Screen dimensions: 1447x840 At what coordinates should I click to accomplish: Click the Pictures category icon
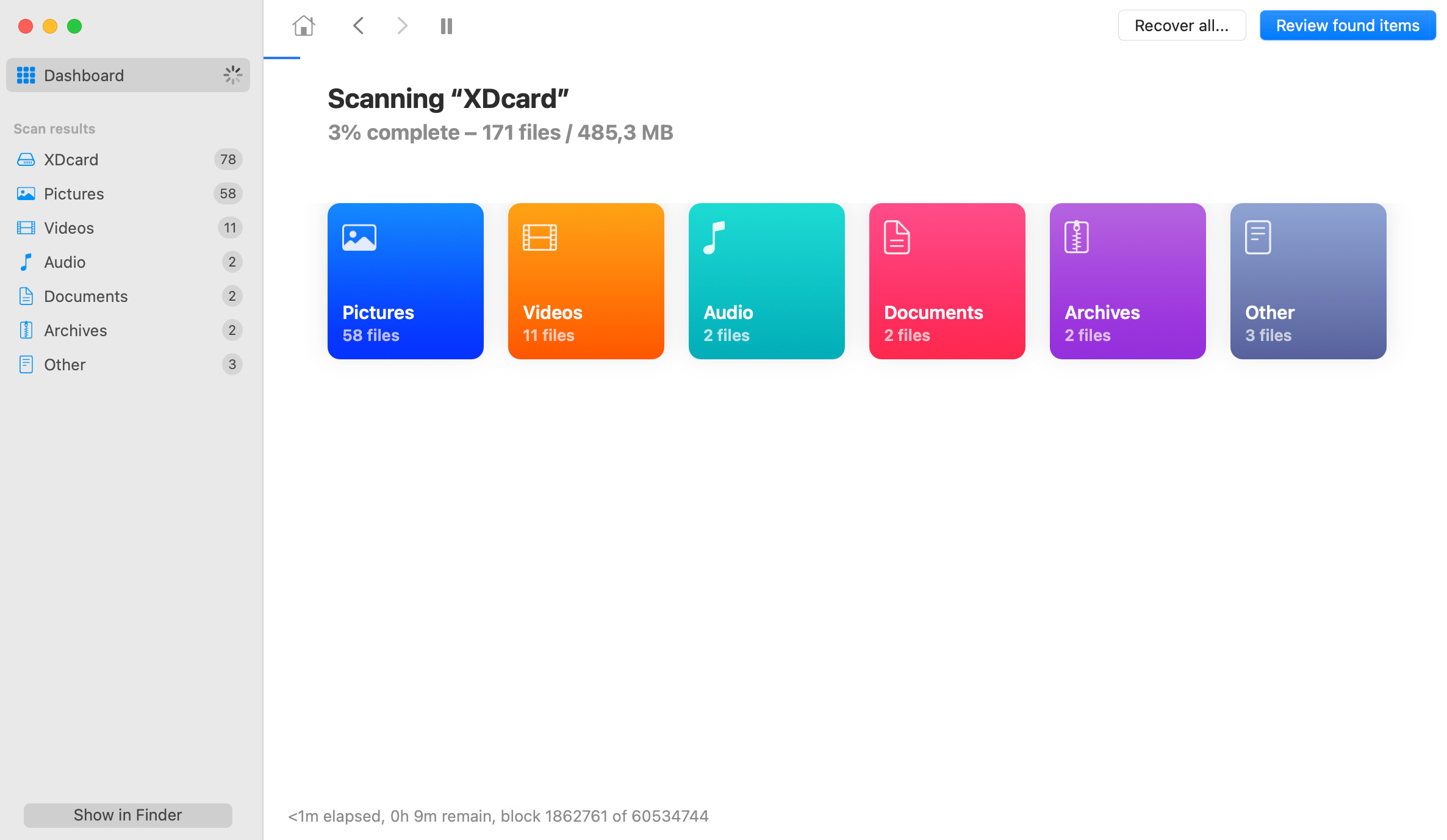(359, 238)
